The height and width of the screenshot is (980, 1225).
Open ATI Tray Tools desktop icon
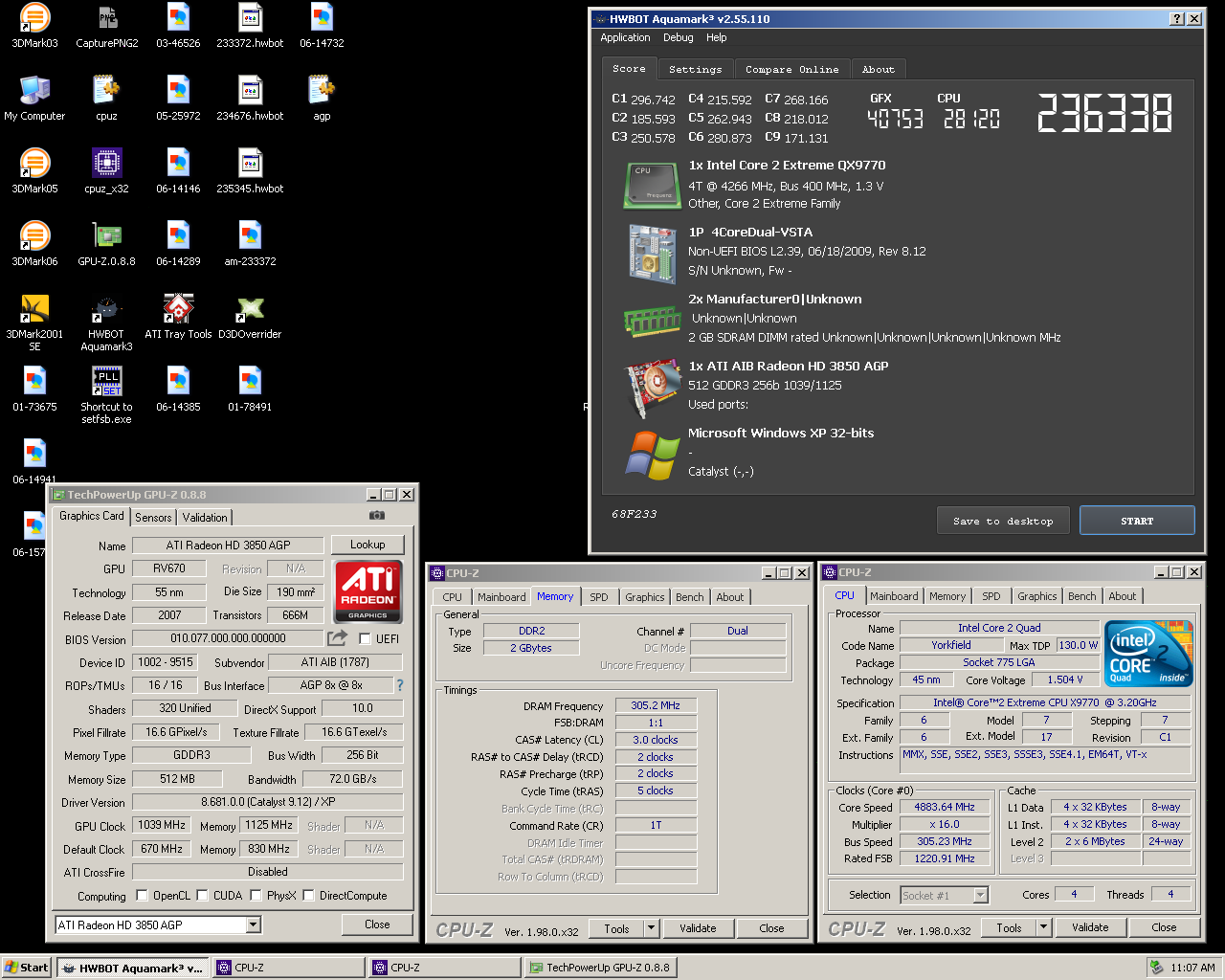[x=178, y=316]
